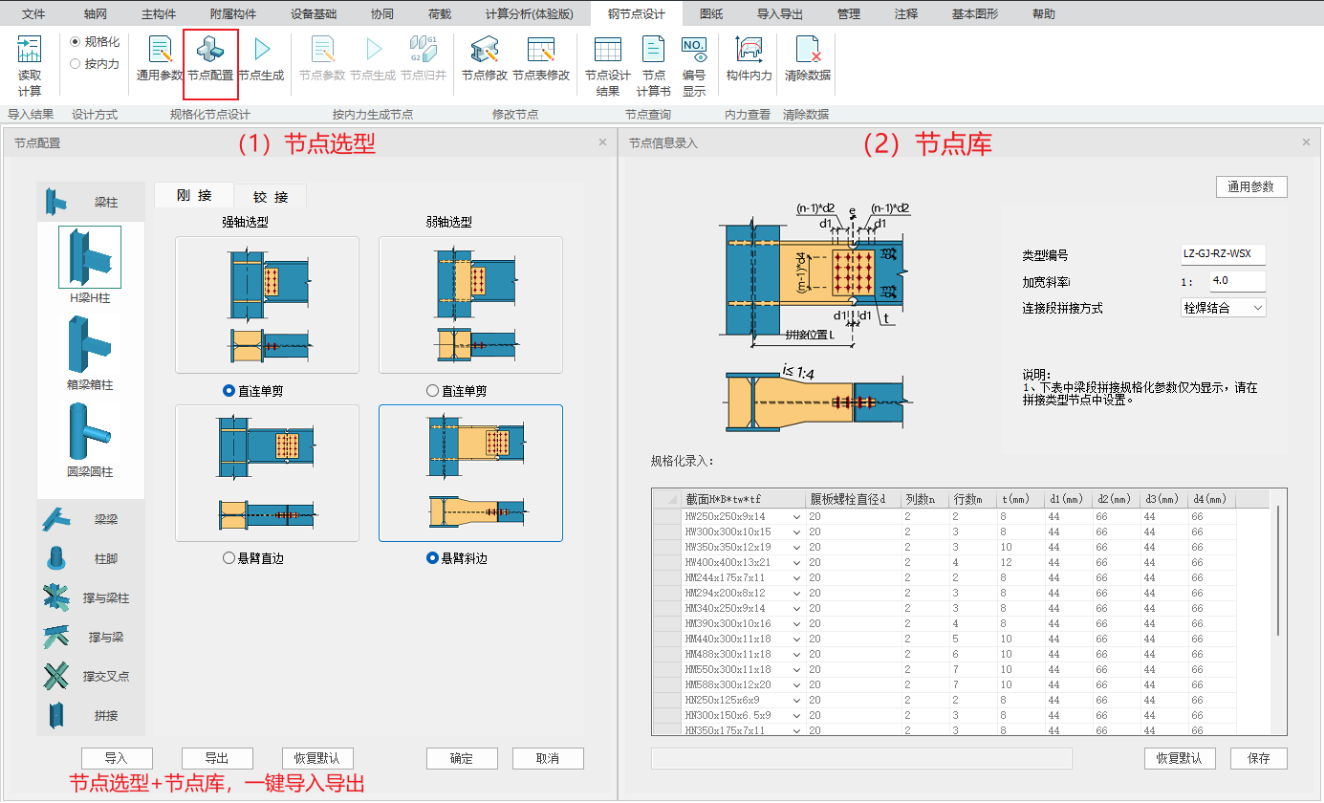This screenshot has height=803, width=1324.
Task: Open the 图纸 ribbon tab
Action: pos(711,14)
